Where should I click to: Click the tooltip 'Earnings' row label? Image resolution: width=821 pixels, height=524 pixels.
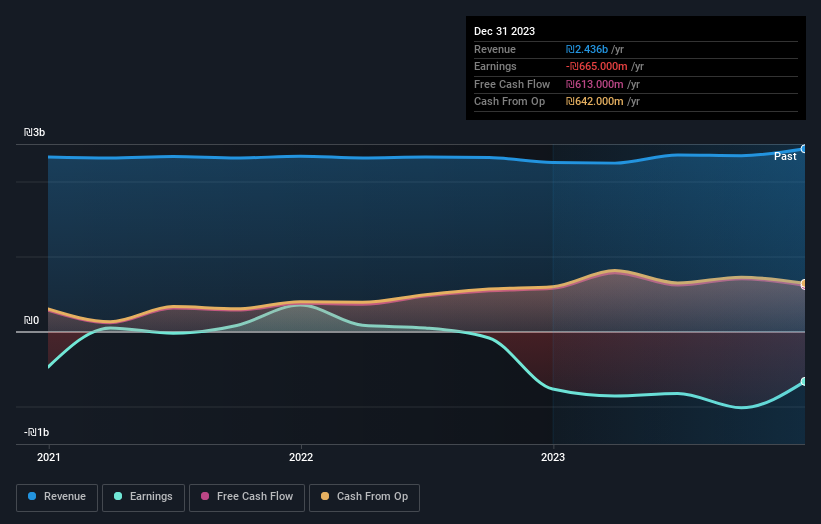point(495,66)
